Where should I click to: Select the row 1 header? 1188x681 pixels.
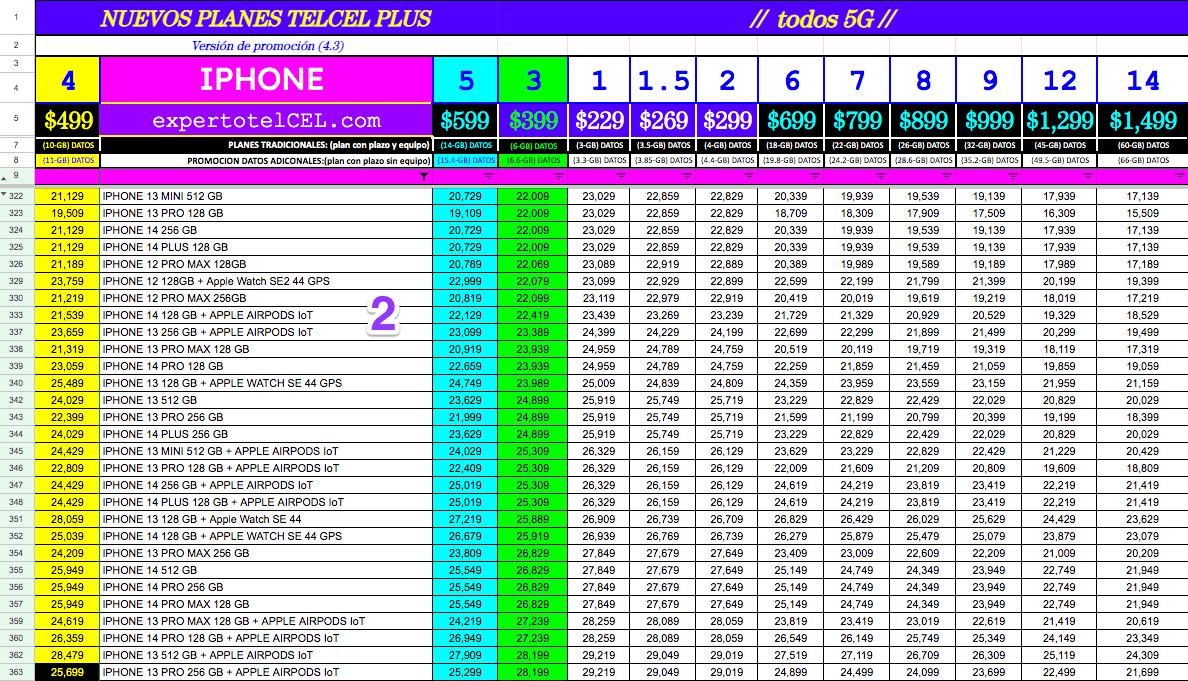(x=17, y=17)
